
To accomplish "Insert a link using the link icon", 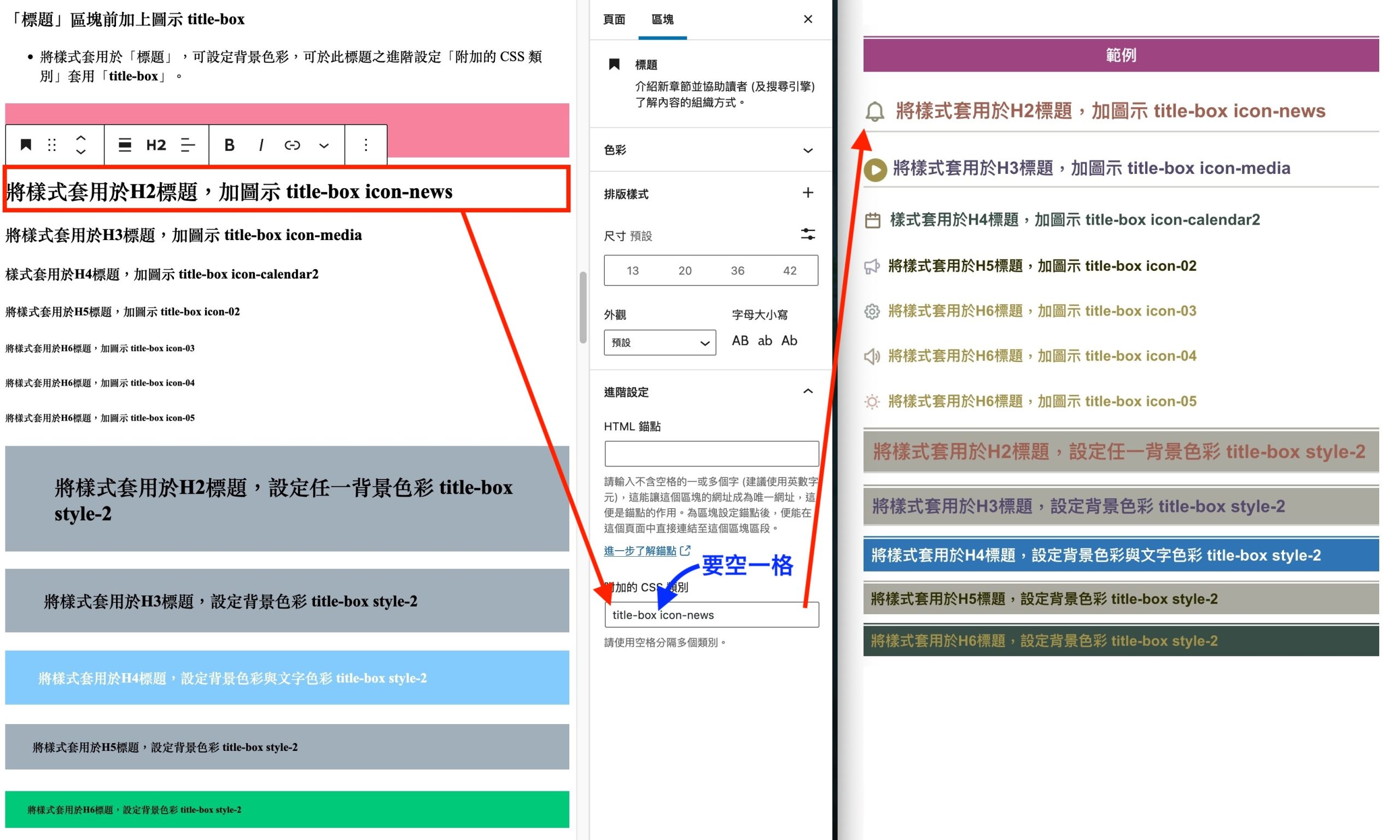I will pyautogui.click(x=292, y=145).
